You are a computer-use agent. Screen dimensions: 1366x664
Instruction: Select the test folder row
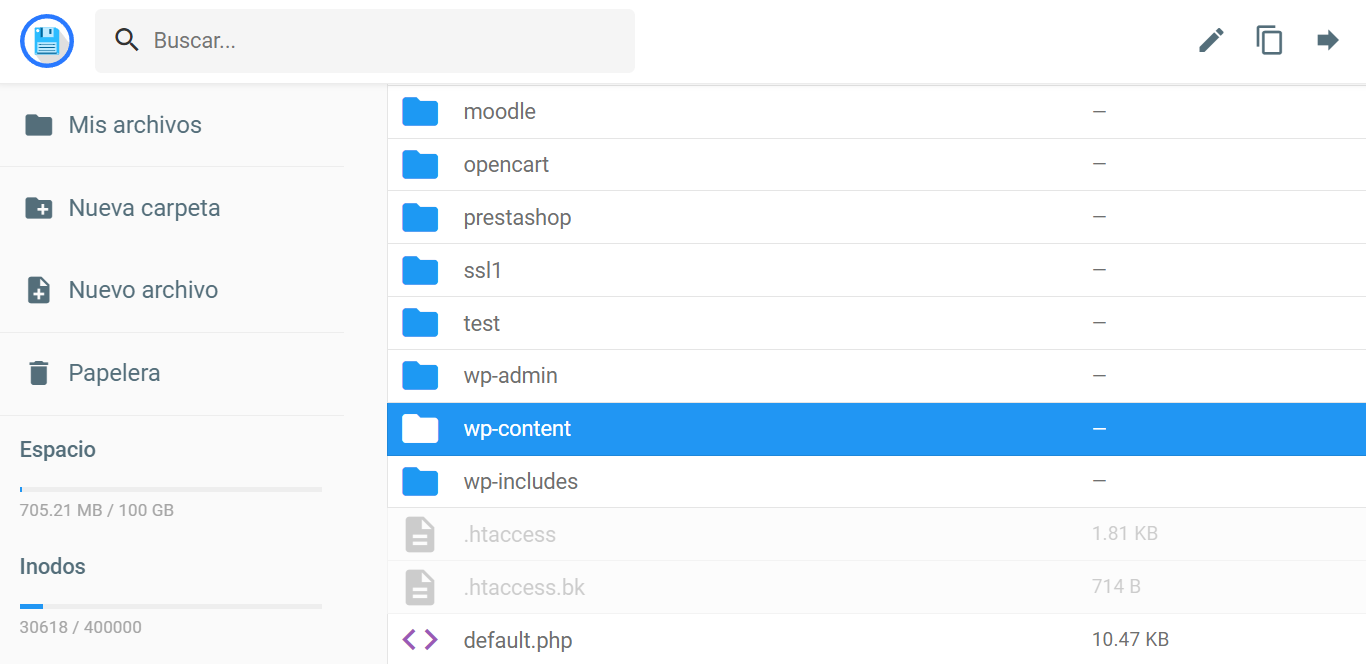coord(481,323)
